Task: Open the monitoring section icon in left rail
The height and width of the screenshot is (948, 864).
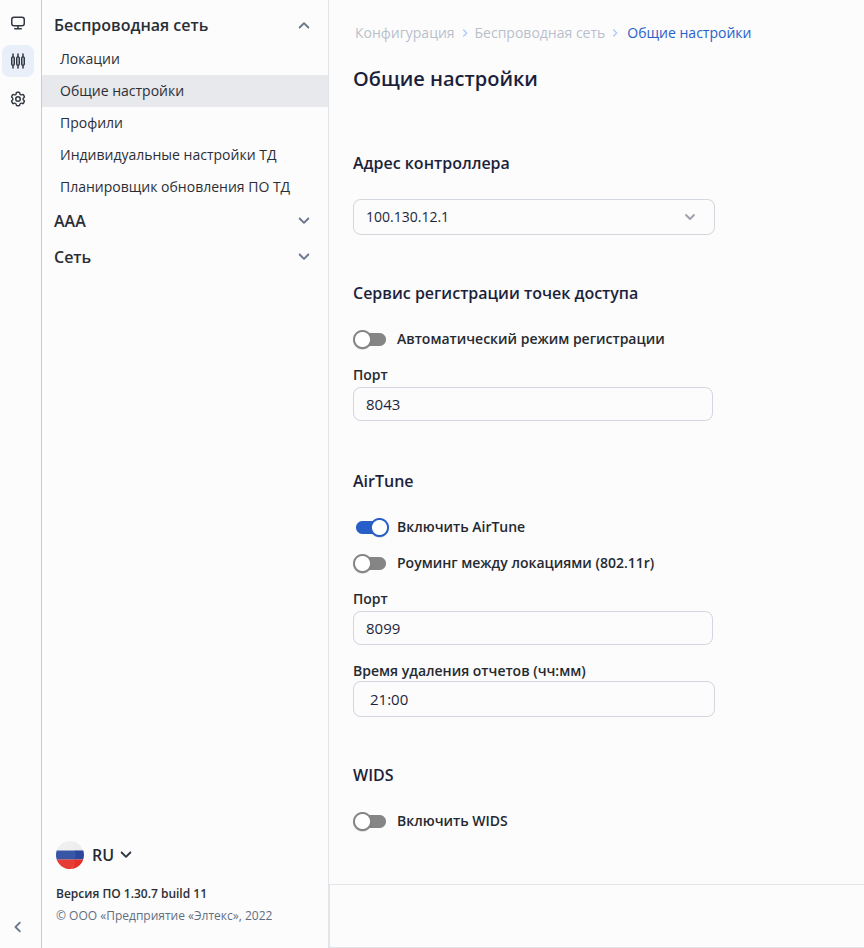Action: point(18,23)
